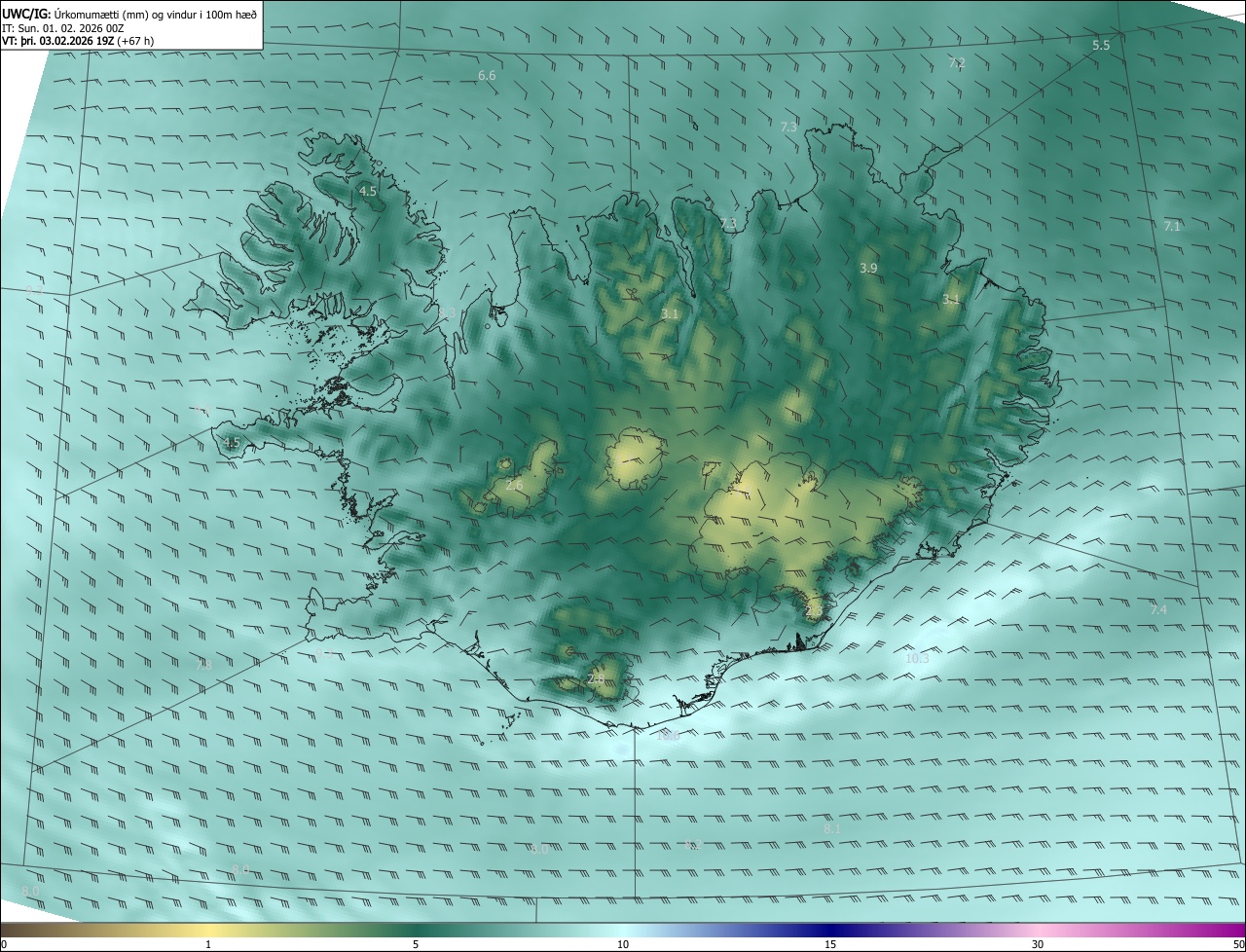The width and height of the screenshot is (1246, 952).
Task: Click the 7.8 value label
Action: [203, 665]
